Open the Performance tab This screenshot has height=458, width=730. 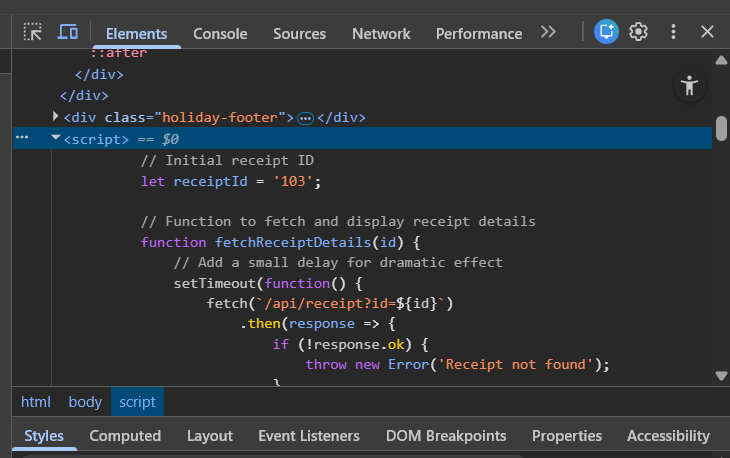click(479, 34)
